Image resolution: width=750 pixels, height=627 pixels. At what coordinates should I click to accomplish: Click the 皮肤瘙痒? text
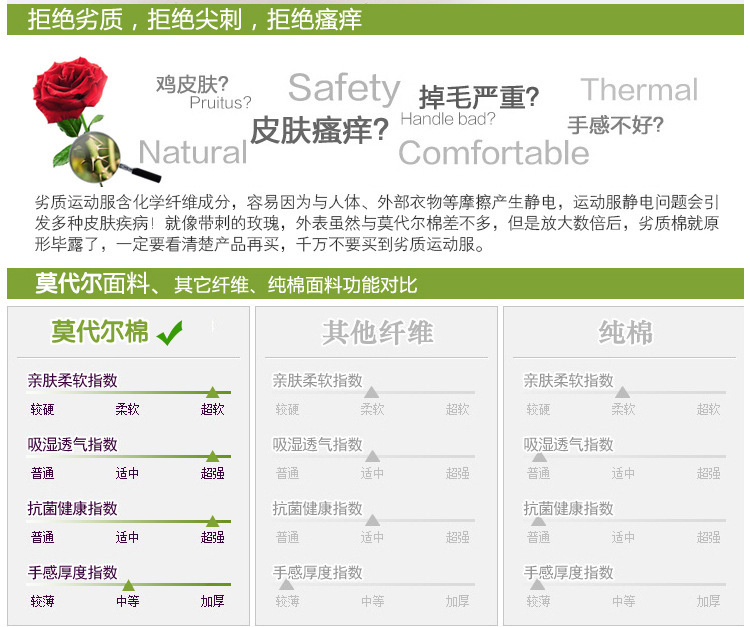click(319, 131)
